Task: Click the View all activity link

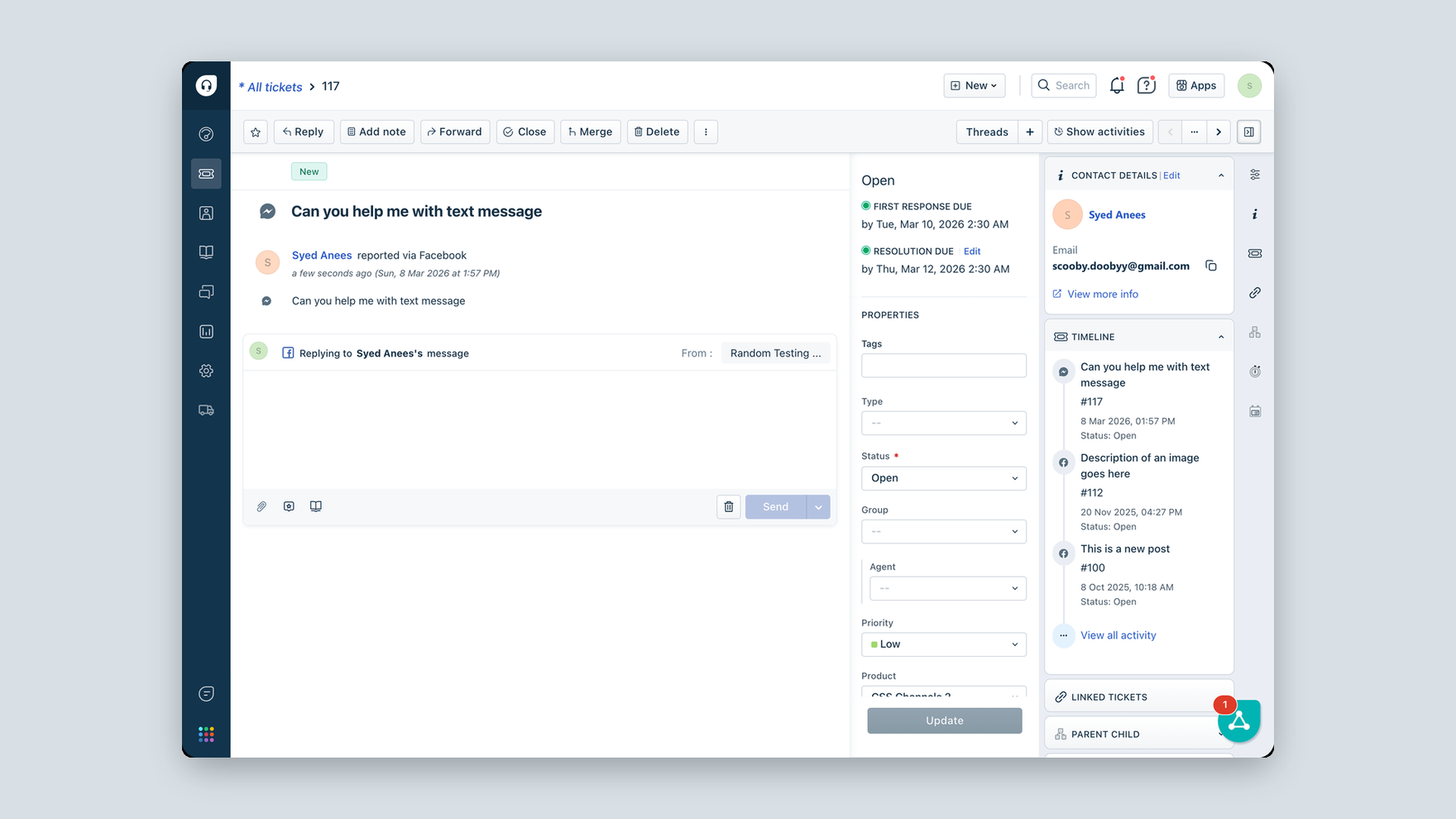Action: point(1118,635)
